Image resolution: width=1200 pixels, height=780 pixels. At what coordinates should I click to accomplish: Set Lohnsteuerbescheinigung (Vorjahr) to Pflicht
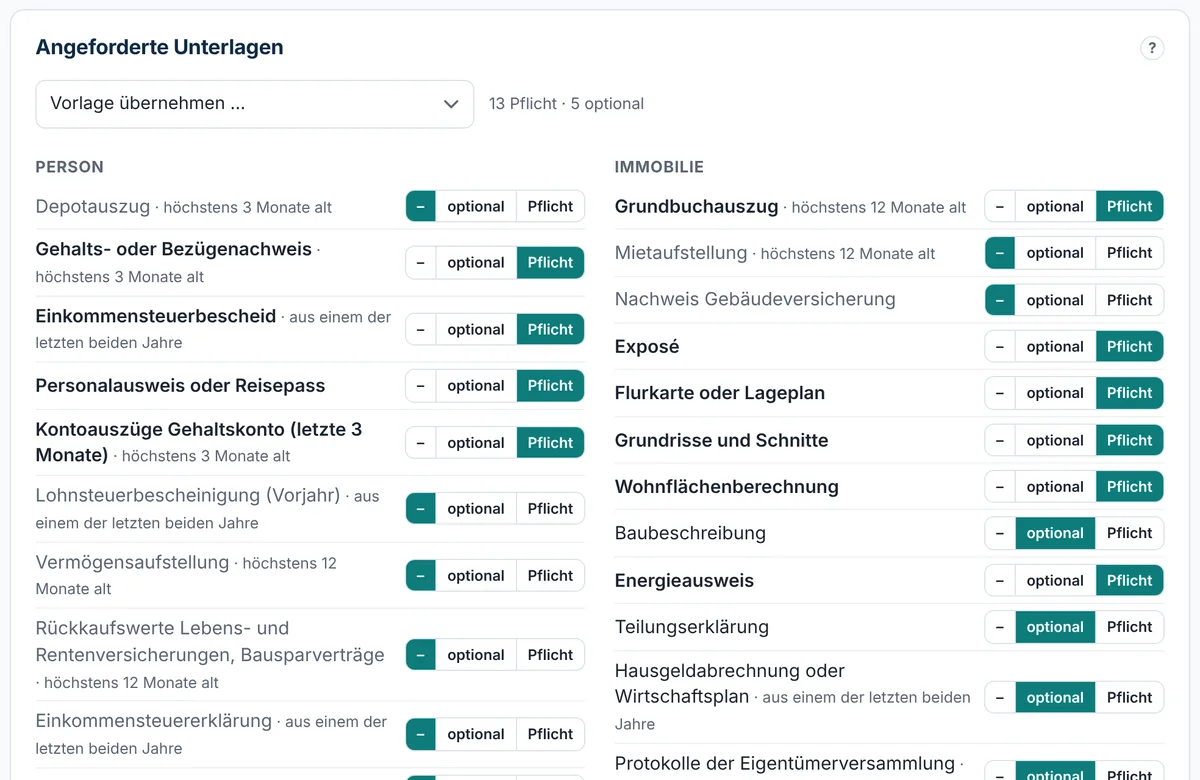pyautogui.click(x=550, y=509)
